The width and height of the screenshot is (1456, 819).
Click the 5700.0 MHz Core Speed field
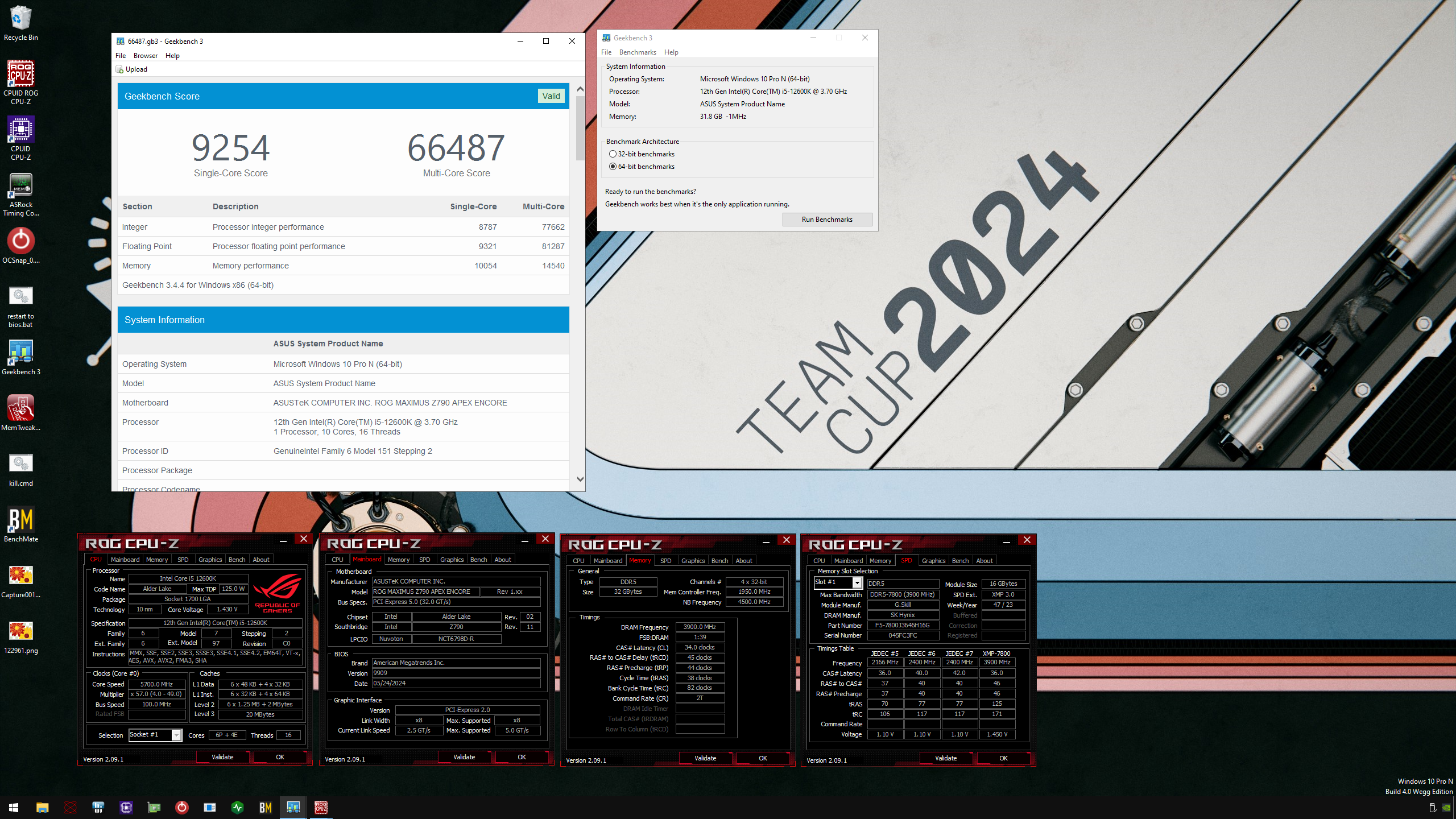(x=156, y=684)
